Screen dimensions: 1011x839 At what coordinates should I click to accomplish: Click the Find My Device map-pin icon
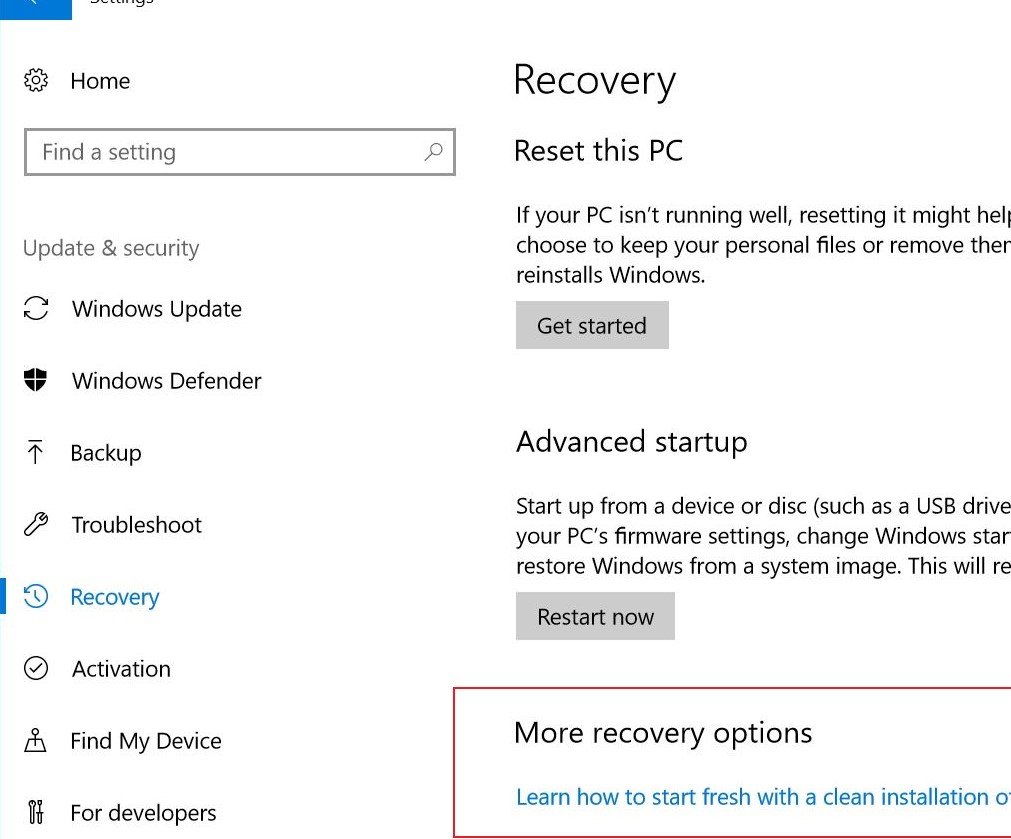36,741
